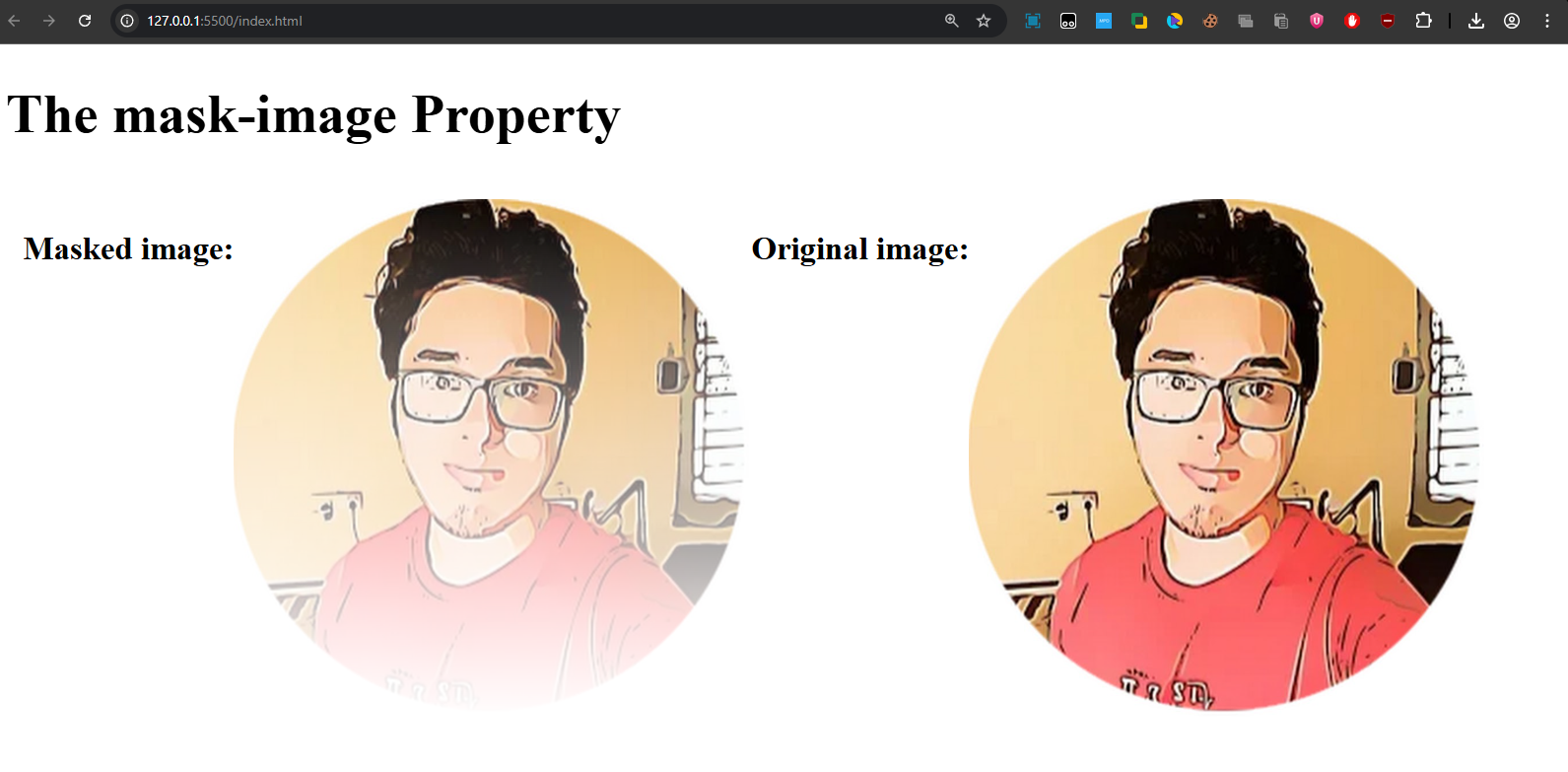Open the user profile menu

(1512, 21)
